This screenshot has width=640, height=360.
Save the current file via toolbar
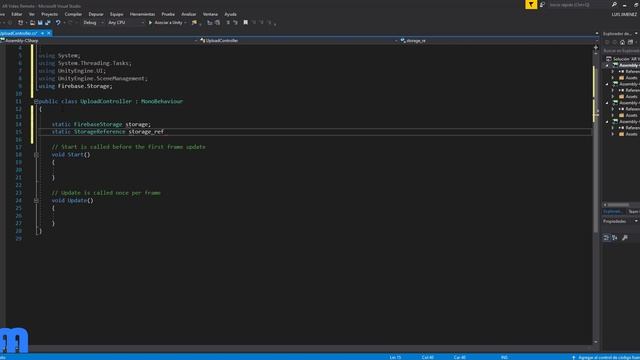(x=40, y=22)
